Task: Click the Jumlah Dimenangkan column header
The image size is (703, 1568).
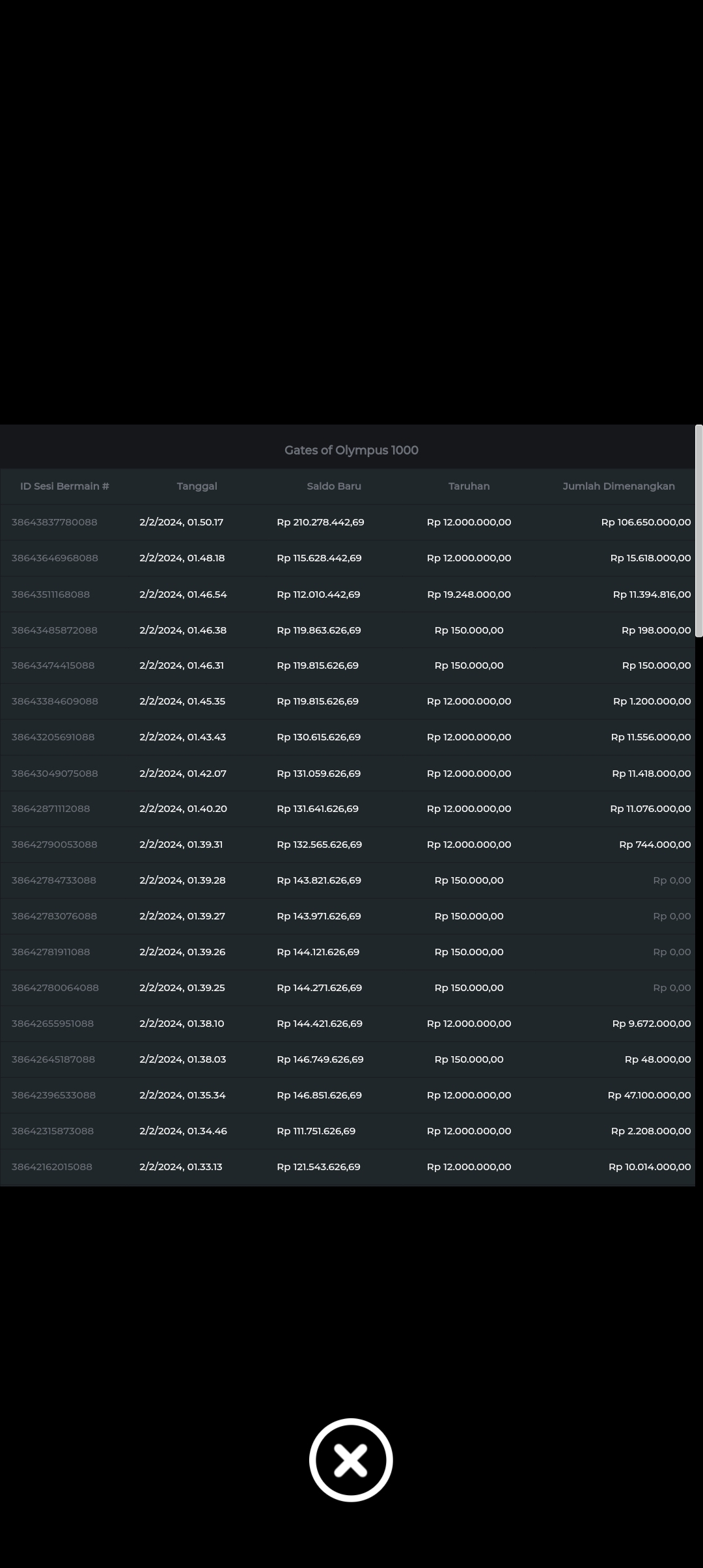Action: pyautogui.click(x=618, y=486)
